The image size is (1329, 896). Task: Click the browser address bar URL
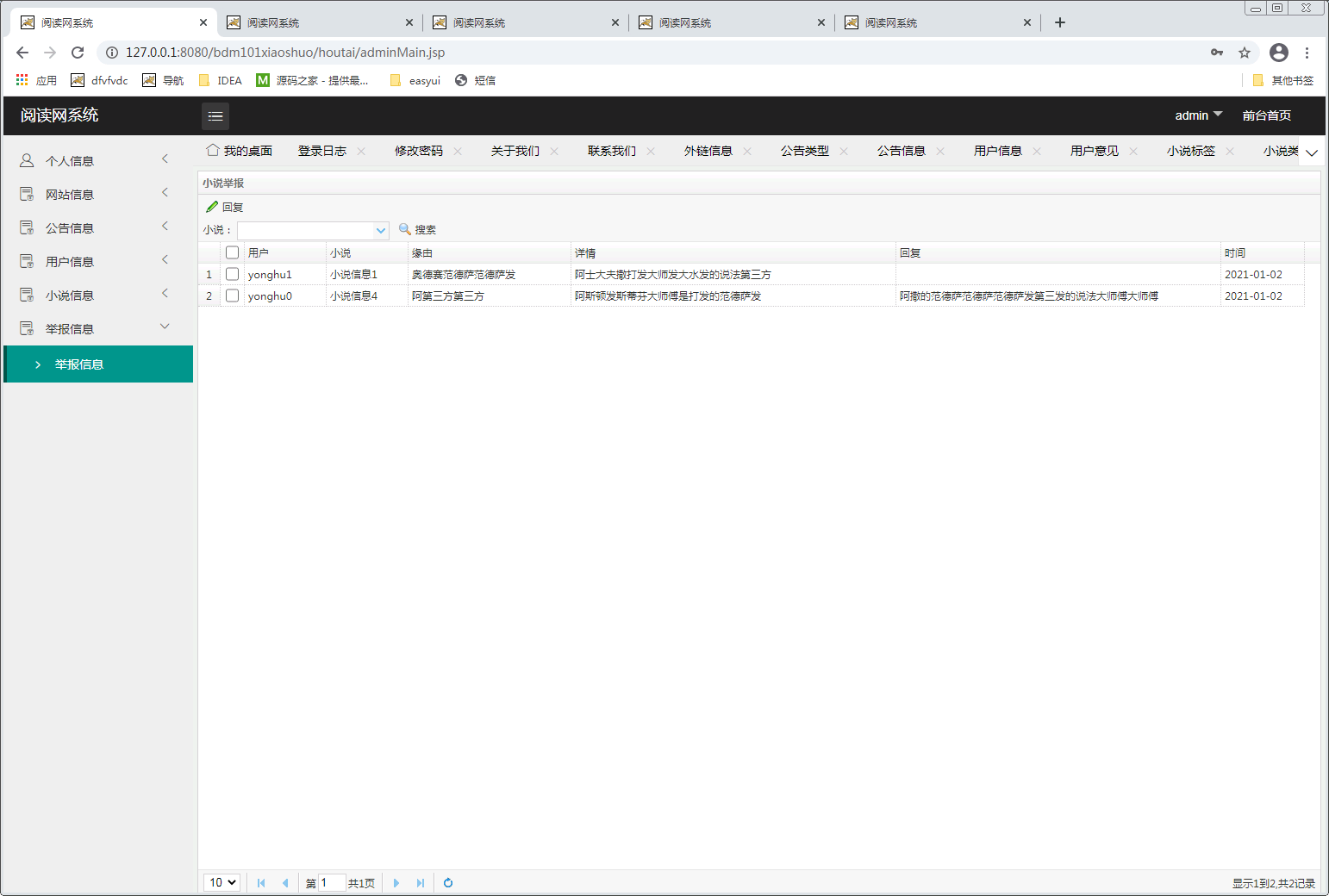(x=285, y=53)
